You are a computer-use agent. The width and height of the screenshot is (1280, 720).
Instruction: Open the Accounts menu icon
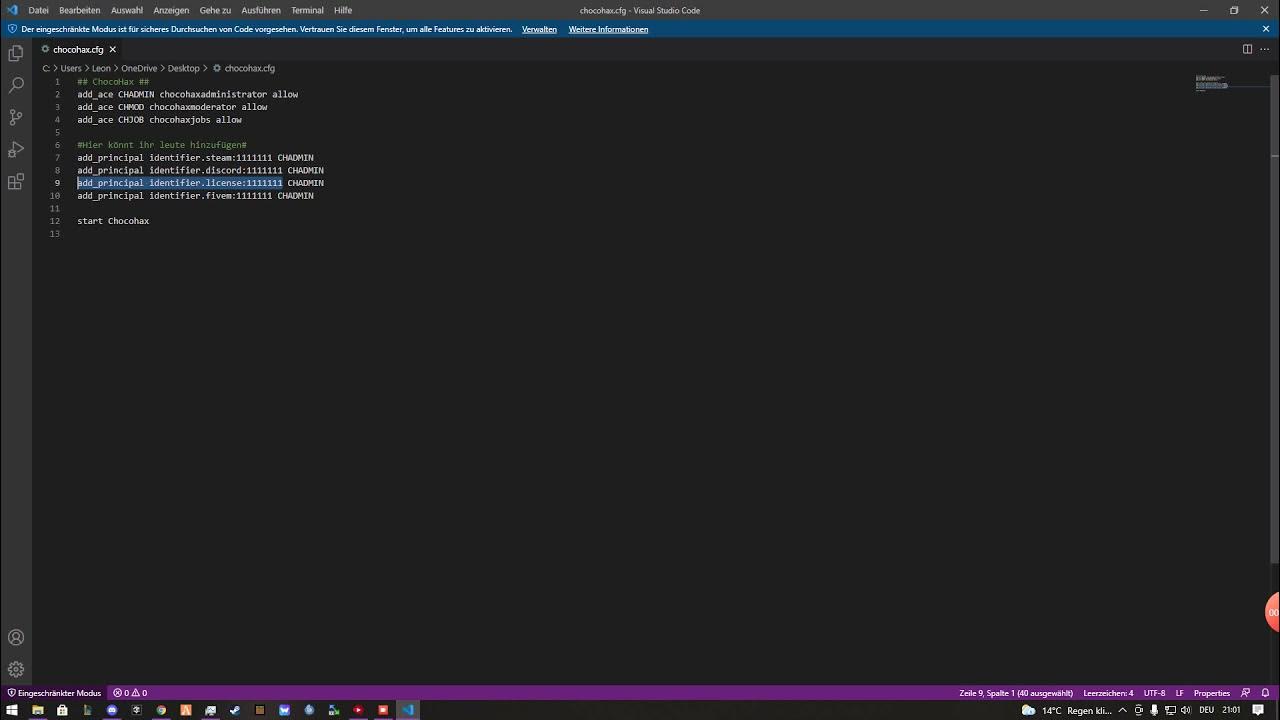pos(16,637)
